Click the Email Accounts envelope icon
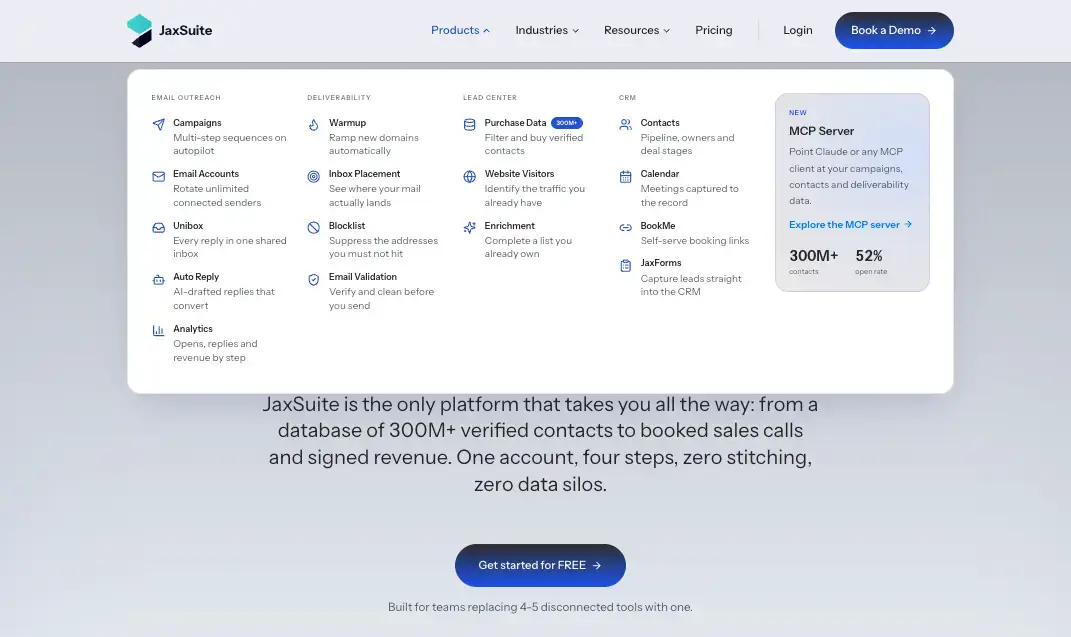This screenshot has height=637, width=1071. tap(158, 176)
